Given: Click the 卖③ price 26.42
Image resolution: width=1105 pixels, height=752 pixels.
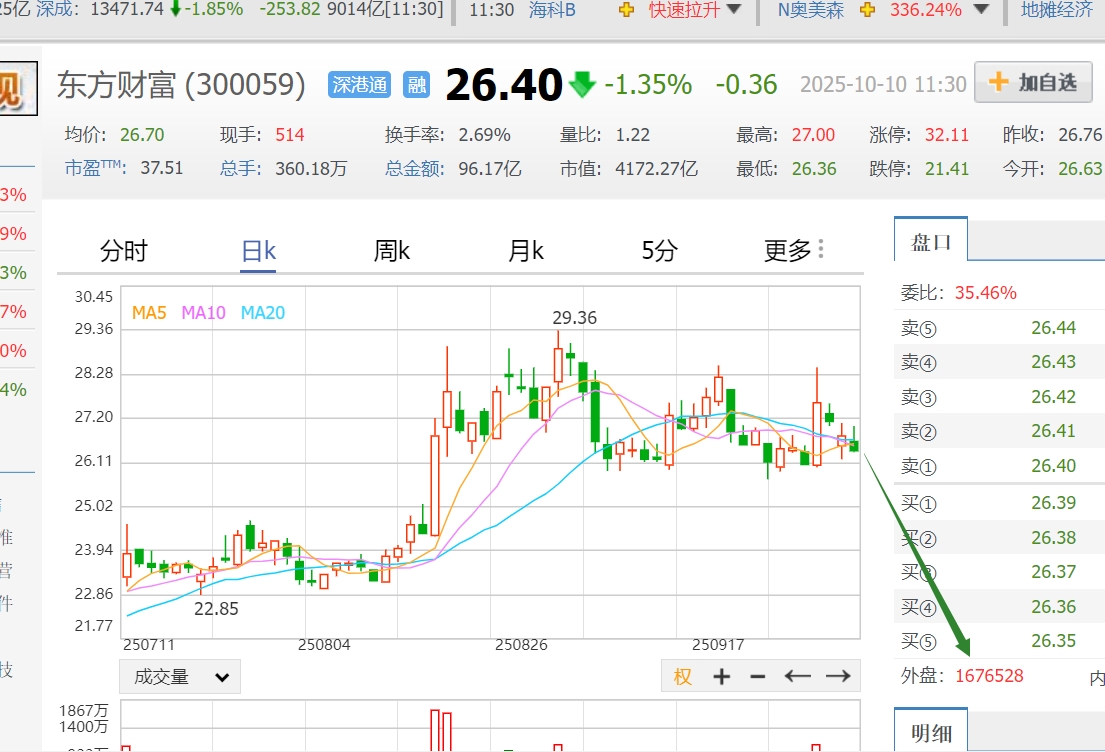Looking at the screenshot, I should (1054, 397).
